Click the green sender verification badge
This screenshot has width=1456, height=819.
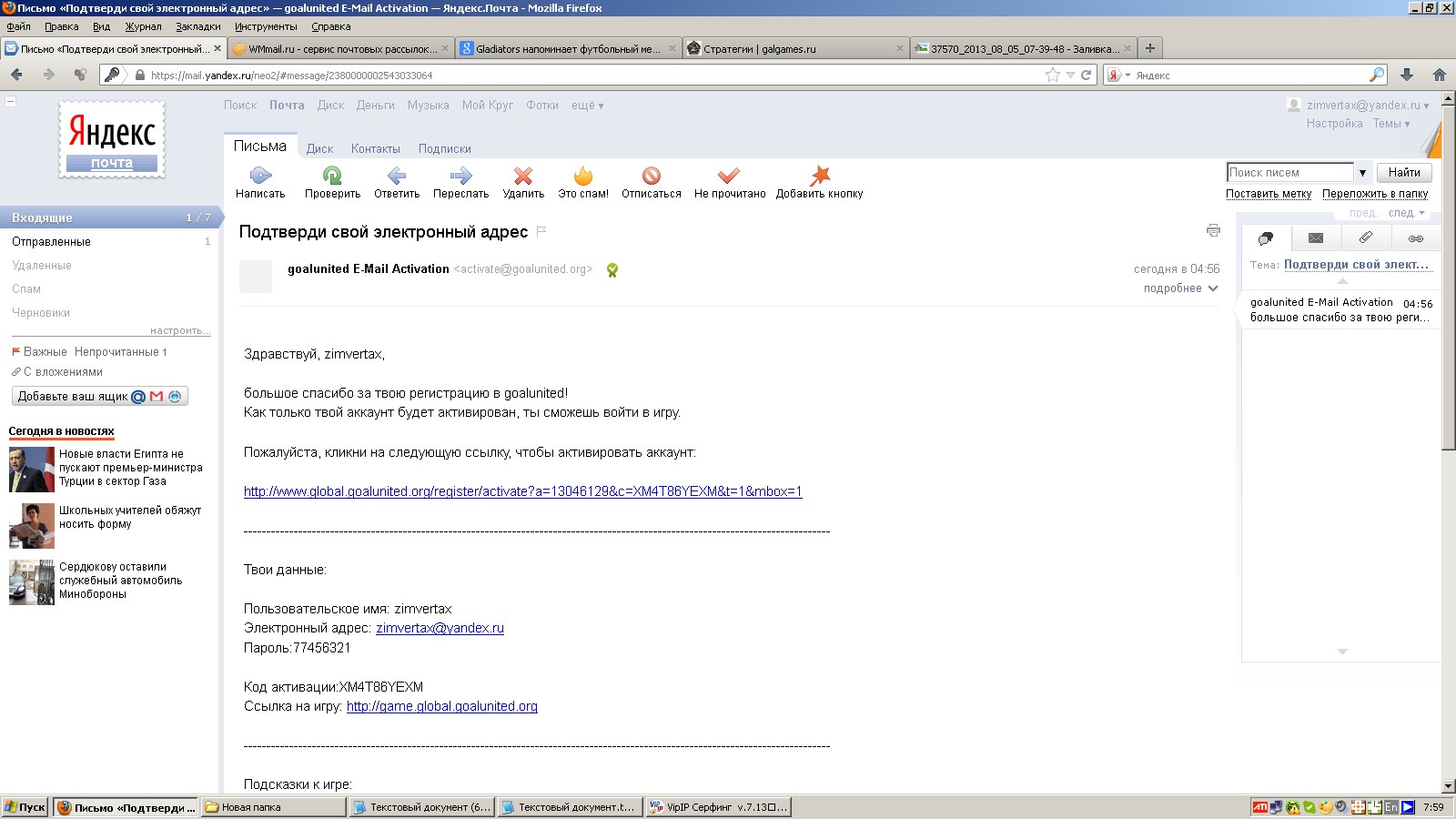pos(612,269)
